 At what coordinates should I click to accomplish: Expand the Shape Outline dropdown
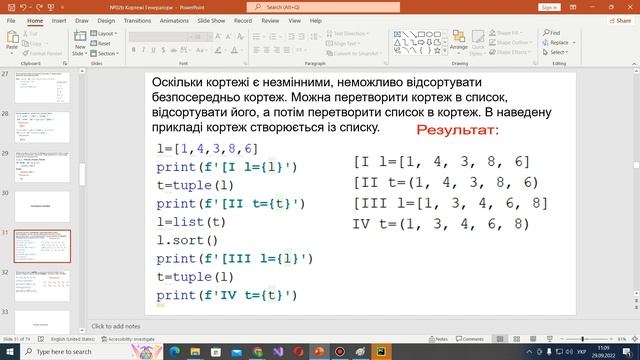click(x=511, y=42)
